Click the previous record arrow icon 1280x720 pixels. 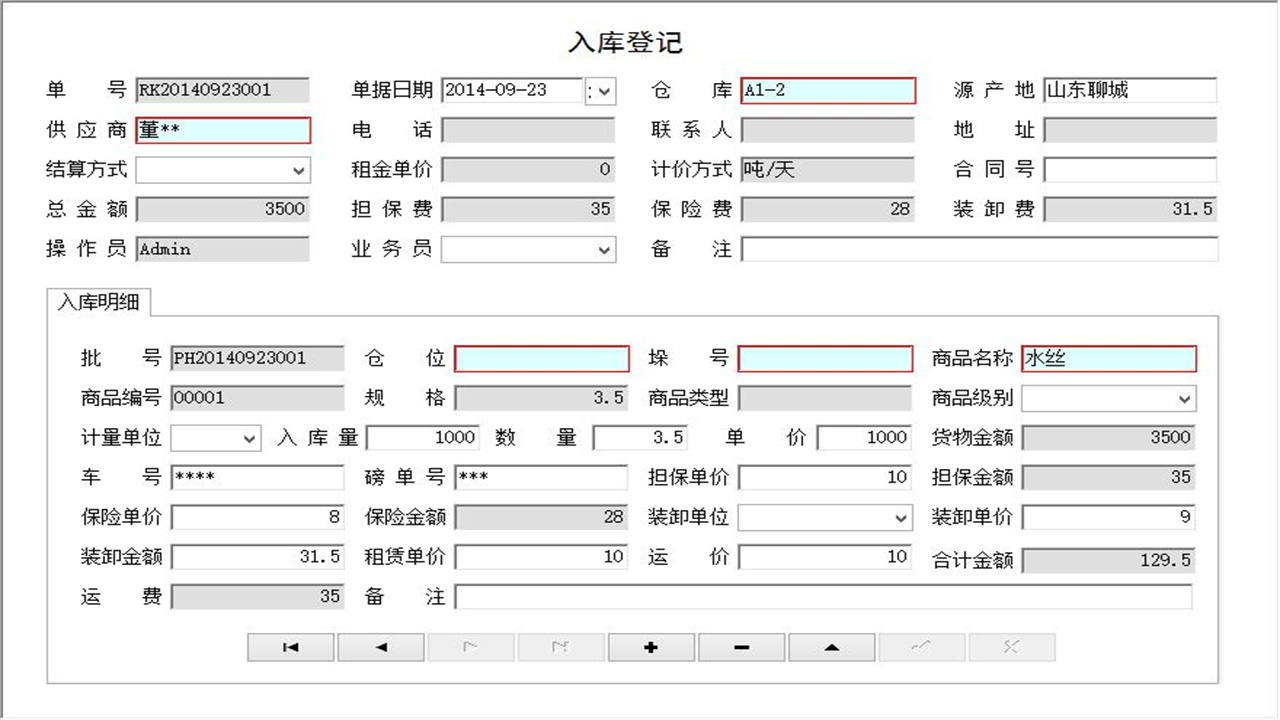[380, 647]
